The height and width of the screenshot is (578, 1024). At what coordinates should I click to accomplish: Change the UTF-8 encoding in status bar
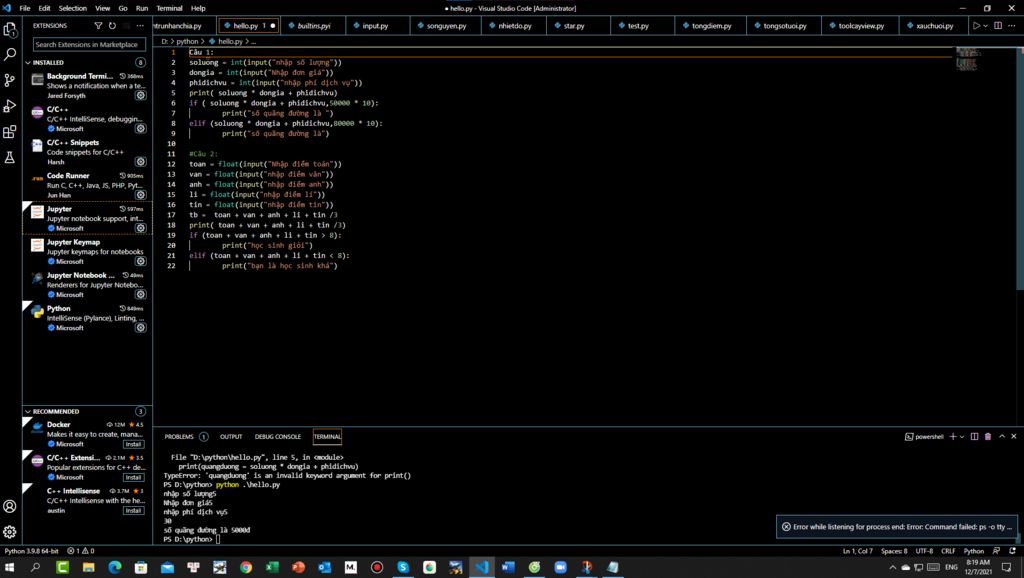click(x=924, y=551)
